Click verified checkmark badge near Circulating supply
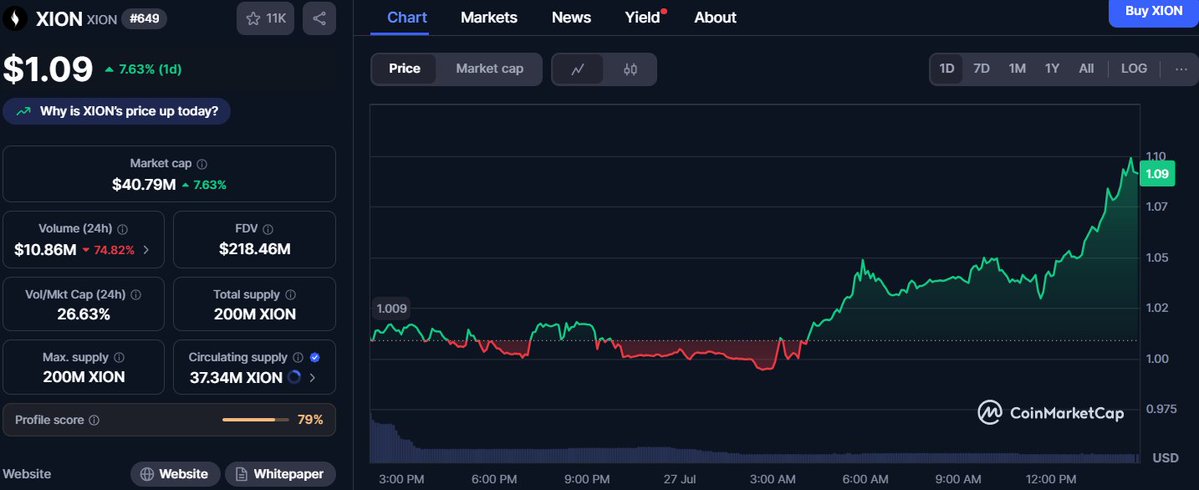Viewport: 1199px width, 490px height. tap(315, 357)
